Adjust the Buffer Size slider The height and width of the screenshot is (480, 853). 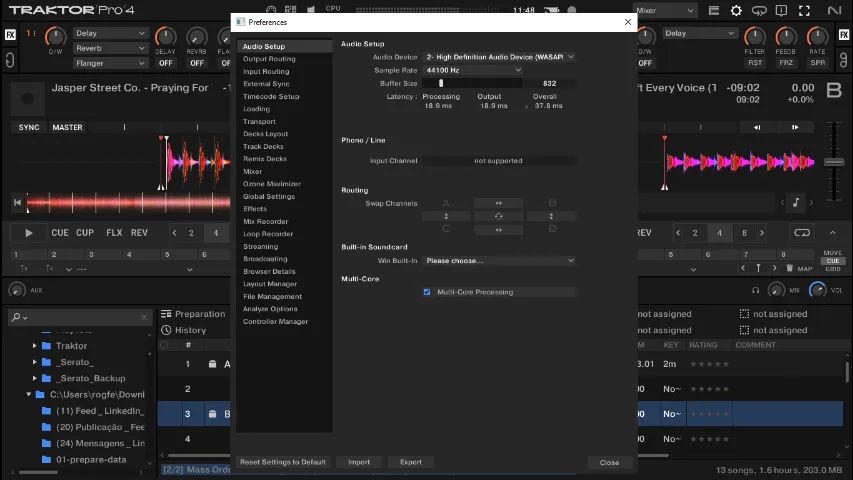(x=472, y=83)
